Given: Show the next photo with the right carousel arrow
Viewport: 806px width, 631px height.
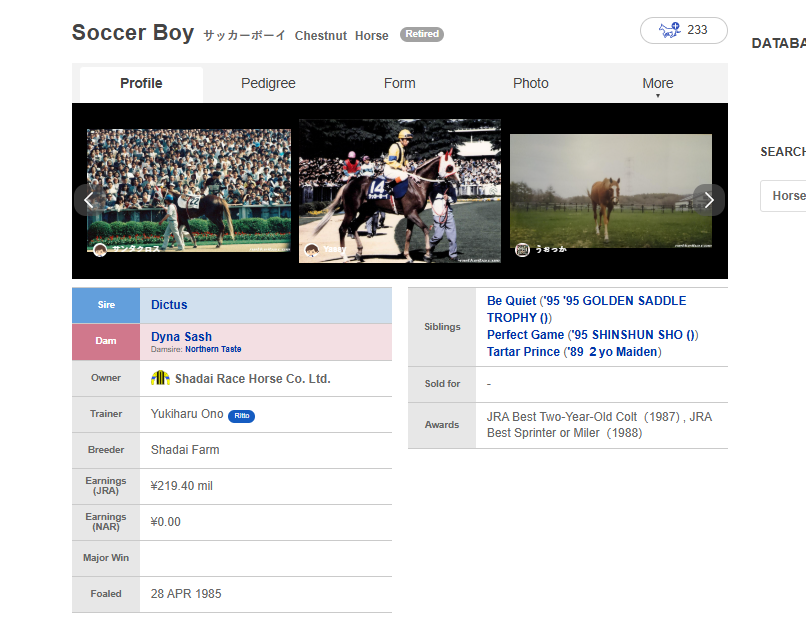Looking at the screenshot, I should 709,200.
